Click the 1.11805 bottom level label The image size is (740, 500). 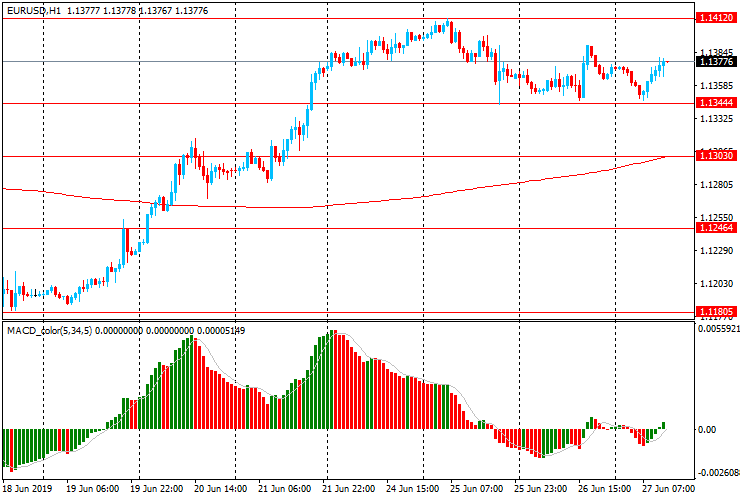click(716, 312)
